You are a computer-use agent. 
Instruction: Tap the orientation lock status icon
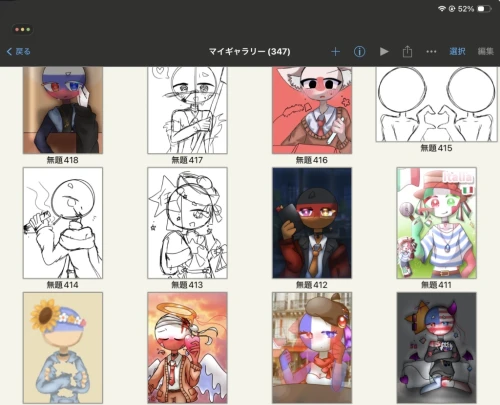click(452, 9)
